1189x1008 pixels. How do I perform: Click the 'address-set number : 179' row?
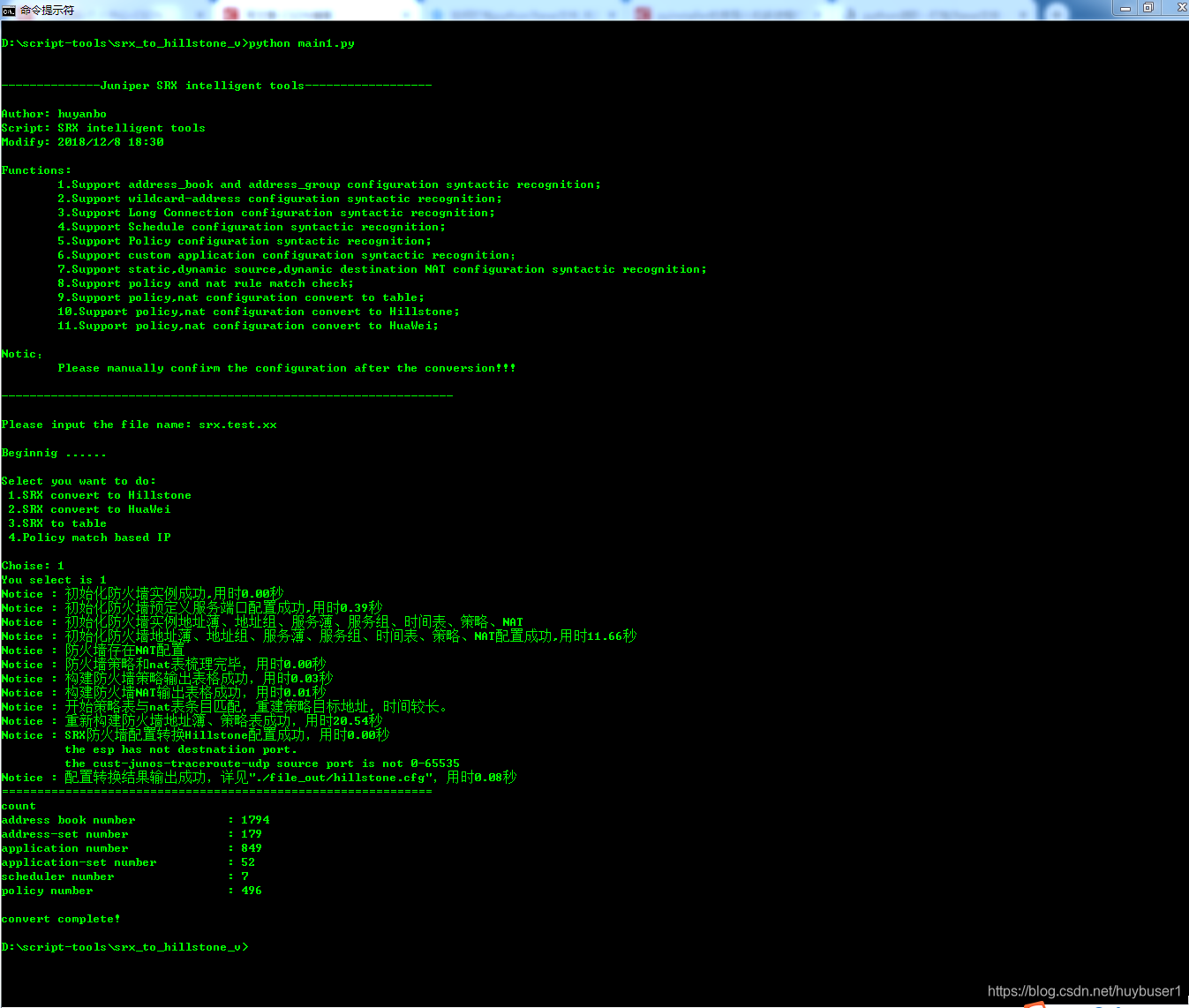coord(132,834)
